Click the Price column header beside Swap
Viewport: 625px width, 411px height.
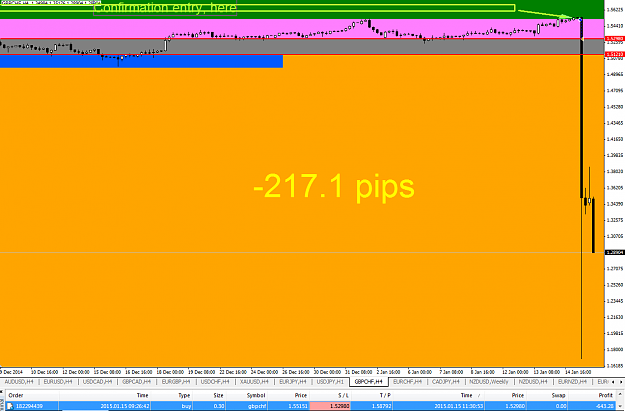[x=517, y=395]
